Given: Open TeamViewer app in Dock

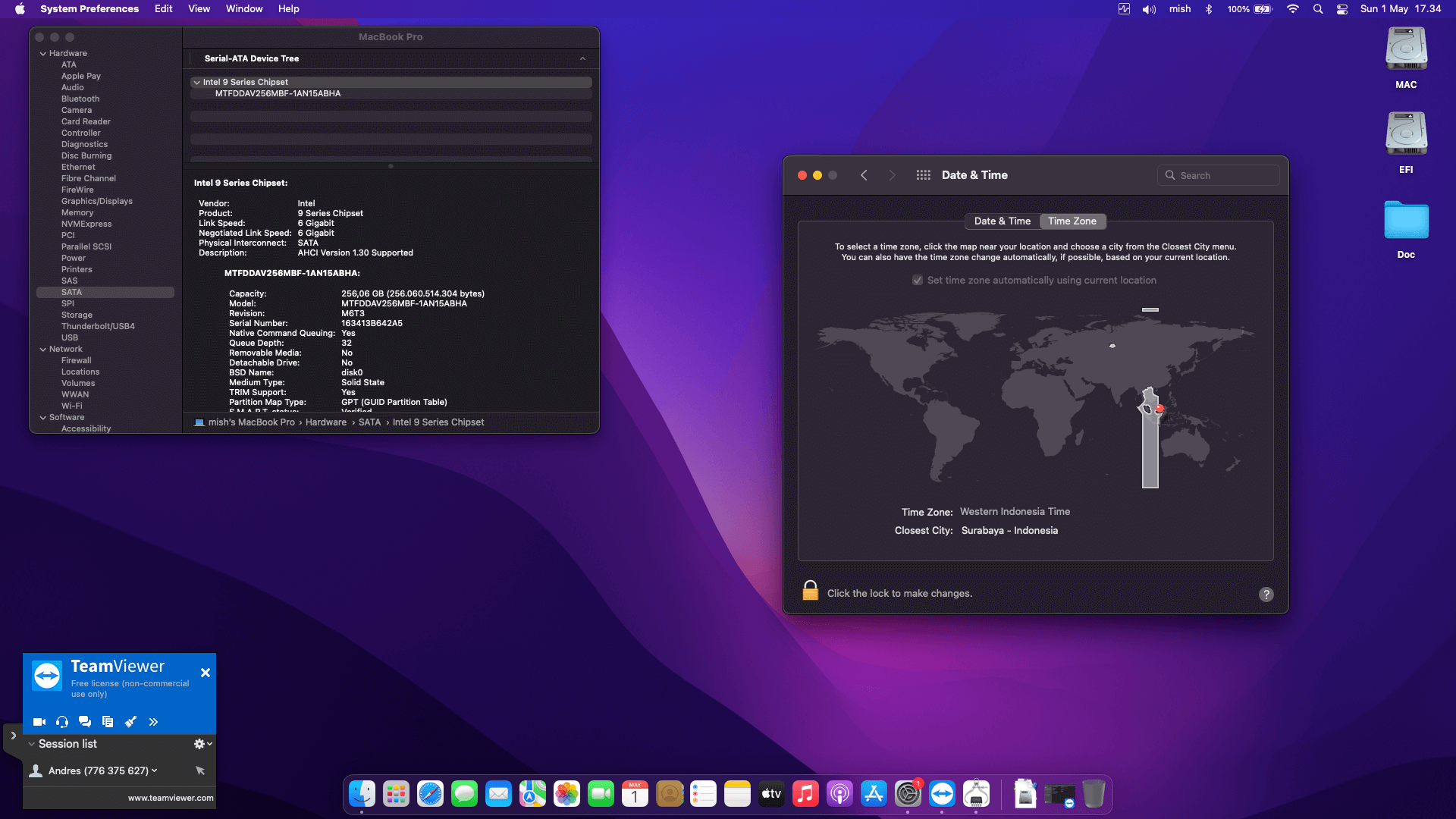Looking at the screenshot, I should [x=942, y=794].
